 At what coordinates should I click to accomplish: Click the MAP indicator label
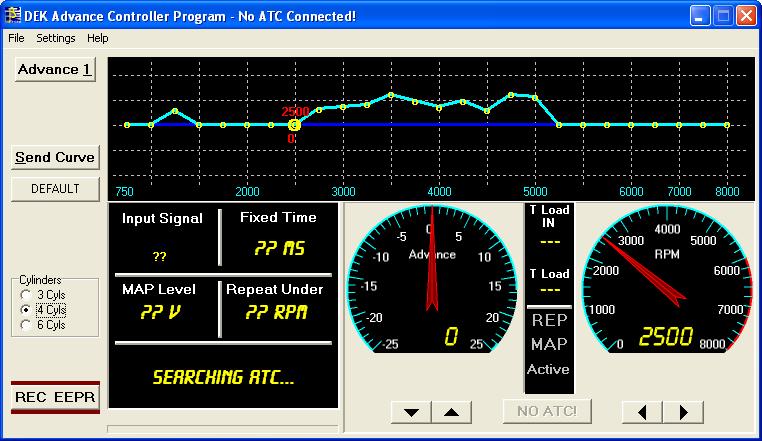(x=549, y=344)
